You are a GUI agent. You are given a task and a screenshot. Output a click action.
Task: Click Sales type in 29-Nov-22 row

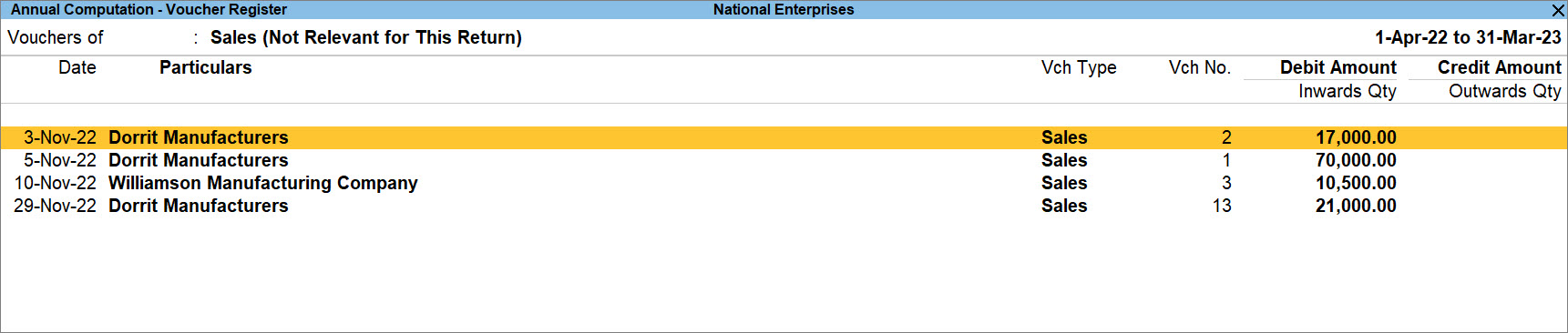point(1064,206)
